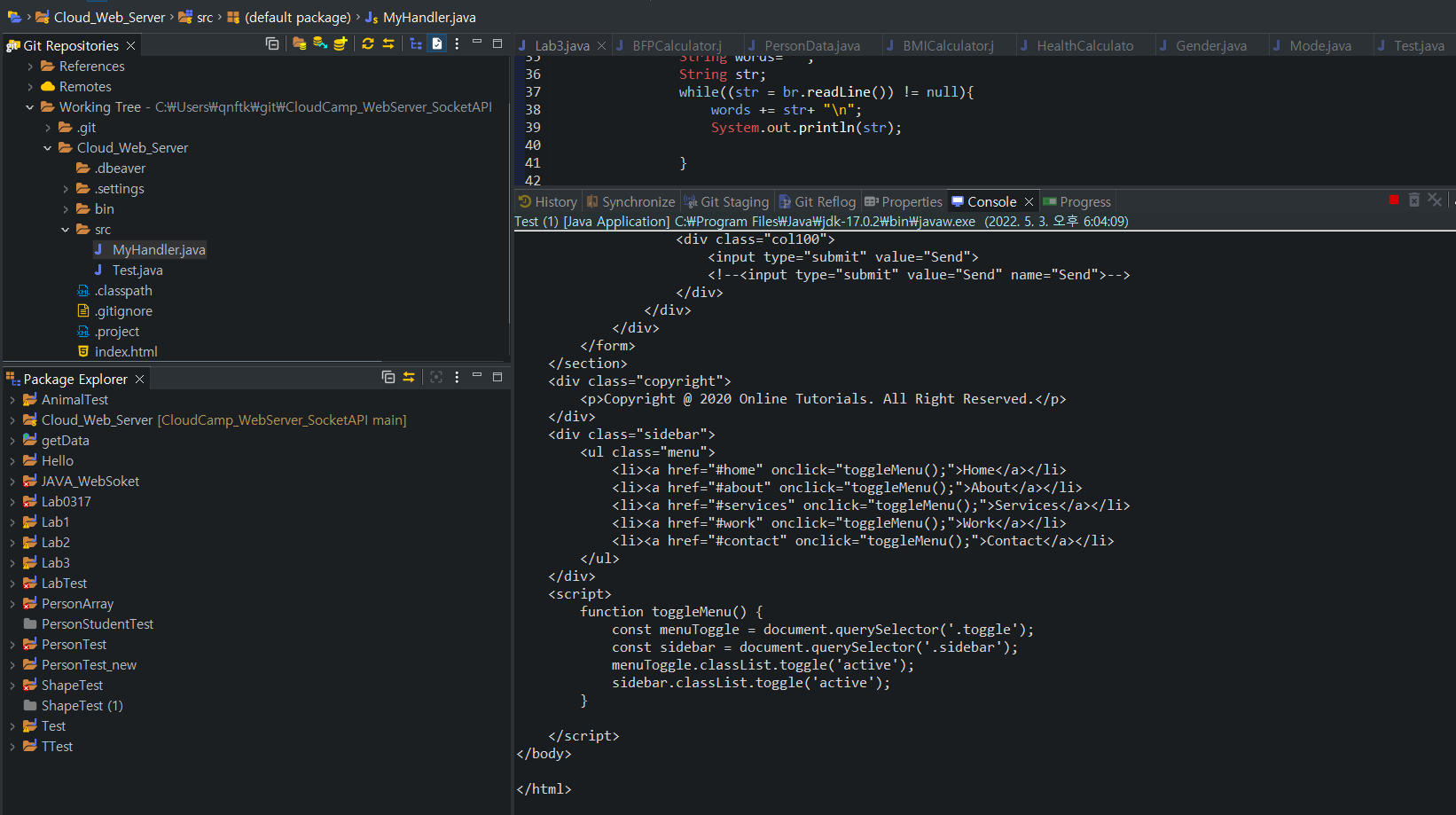Viewport: 1456px width, 815px height.
Task: Terminate the running Test application
Action: (x=1394, y=200)
